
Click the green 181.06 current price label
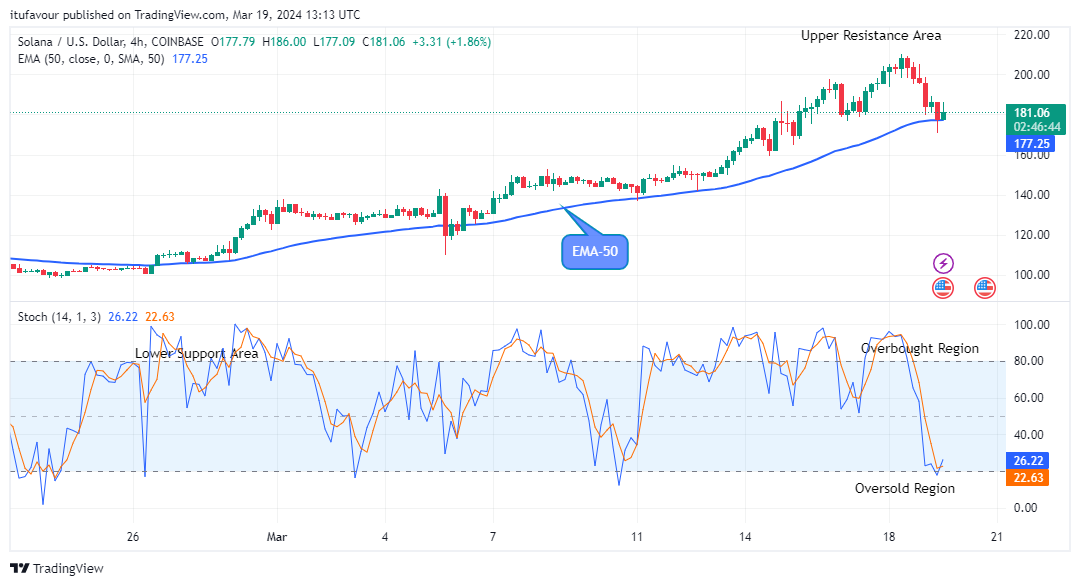[1035, 119]
